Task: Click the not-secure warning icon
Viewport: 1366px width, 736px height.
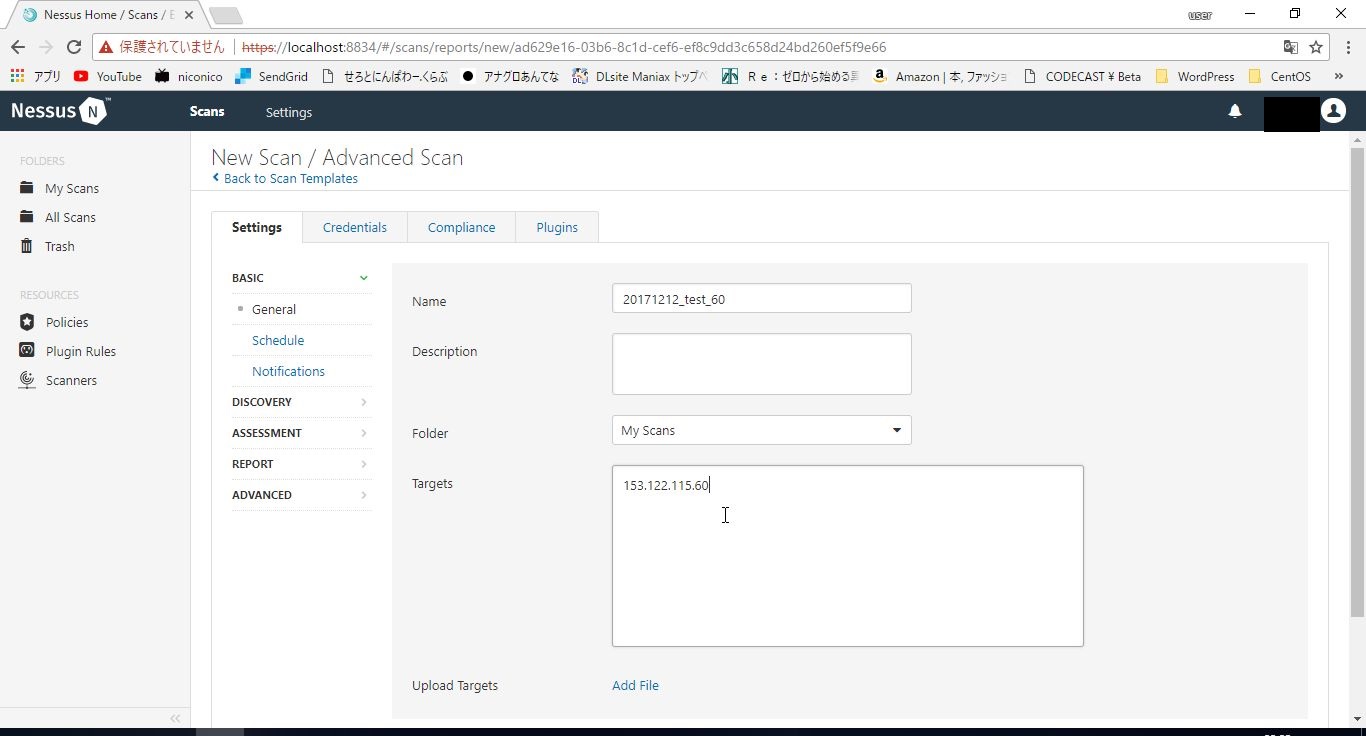Action: coord(106,47)
